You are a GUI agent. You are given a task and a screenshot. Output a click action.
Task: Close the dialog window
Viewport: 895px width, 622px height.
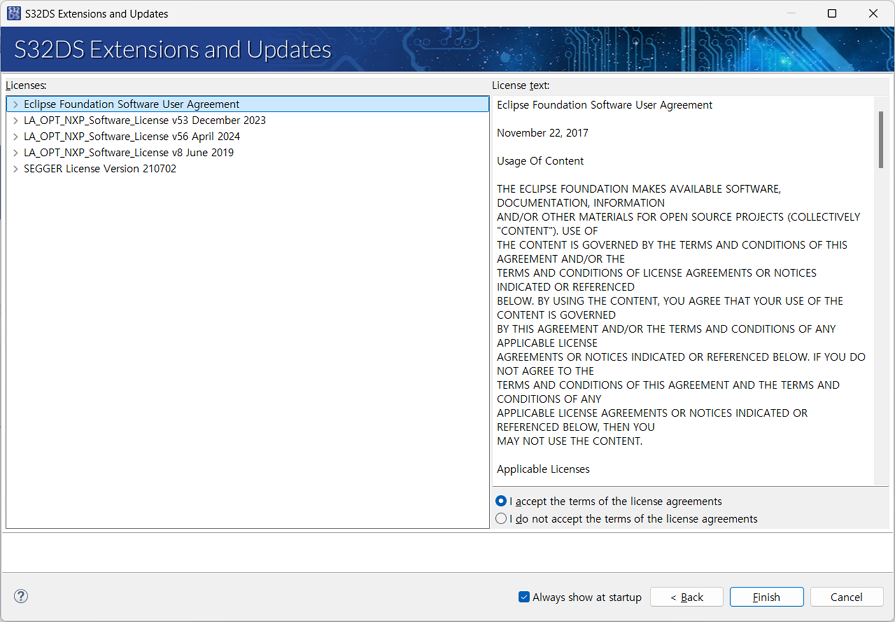coord(873,13)
